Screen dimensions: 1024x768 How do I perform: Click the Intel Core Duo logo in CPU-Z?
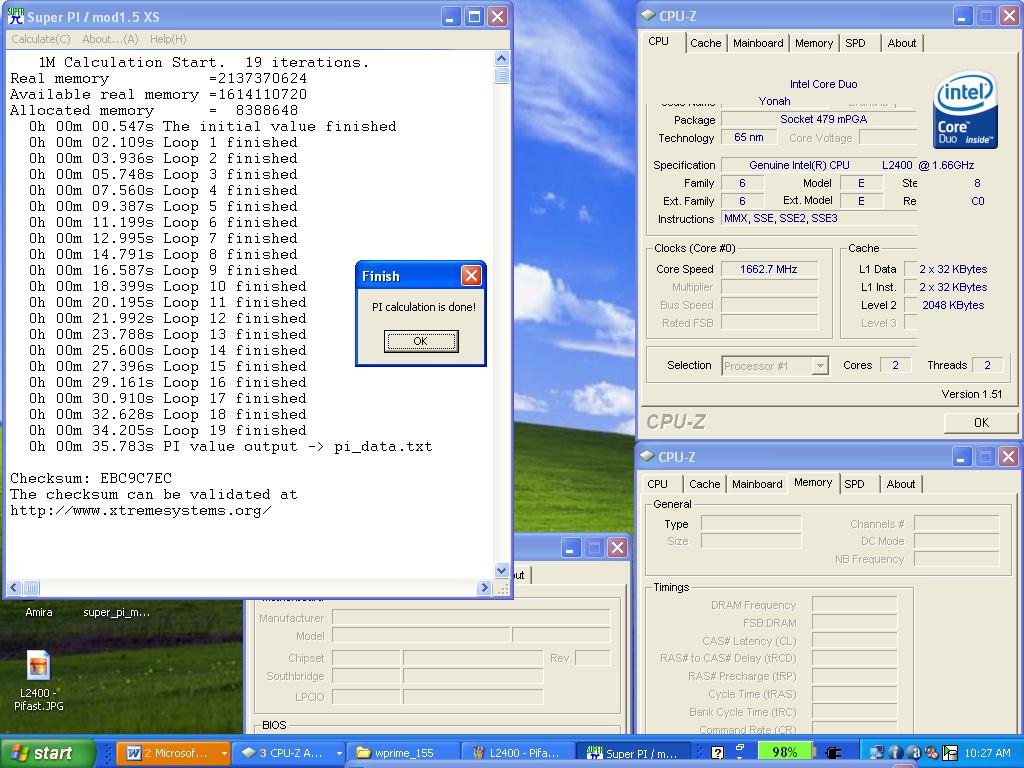(x=966, y=110)
